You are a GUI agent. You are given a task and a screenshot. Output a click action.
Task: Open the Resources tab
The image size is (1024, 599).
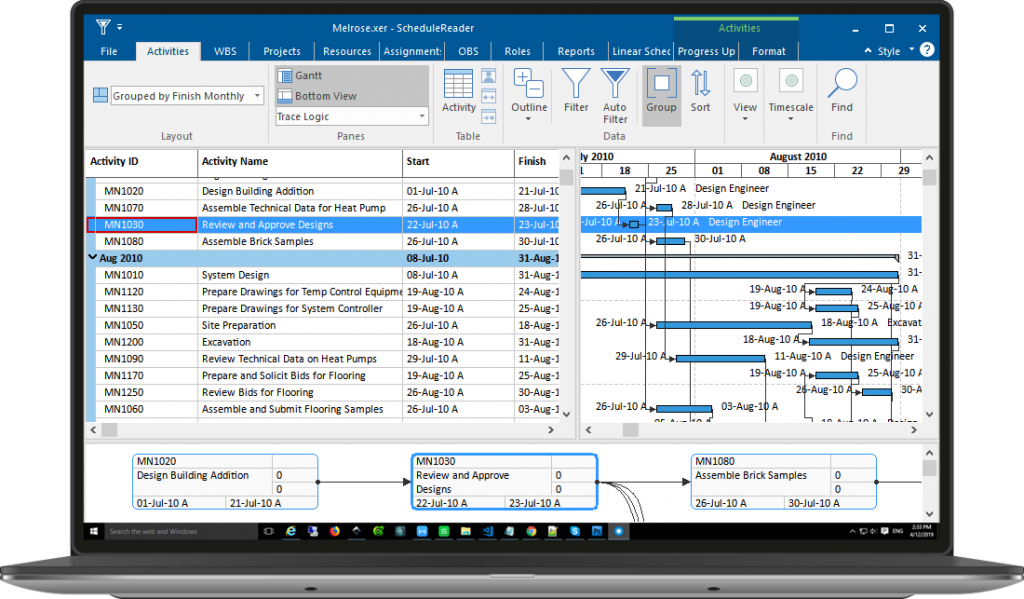point(347,51)
